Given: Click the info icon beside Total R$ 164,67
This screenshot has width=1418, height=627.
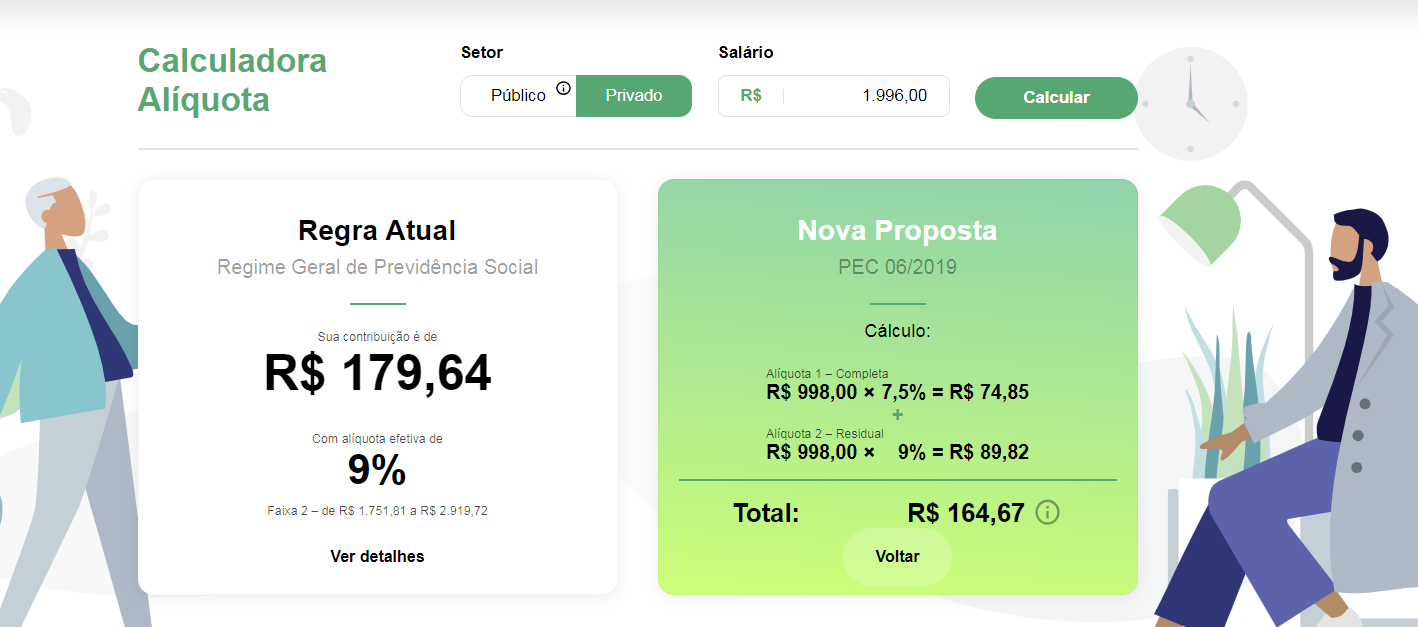Looking at the screenshot, I should click(1047, 513).
